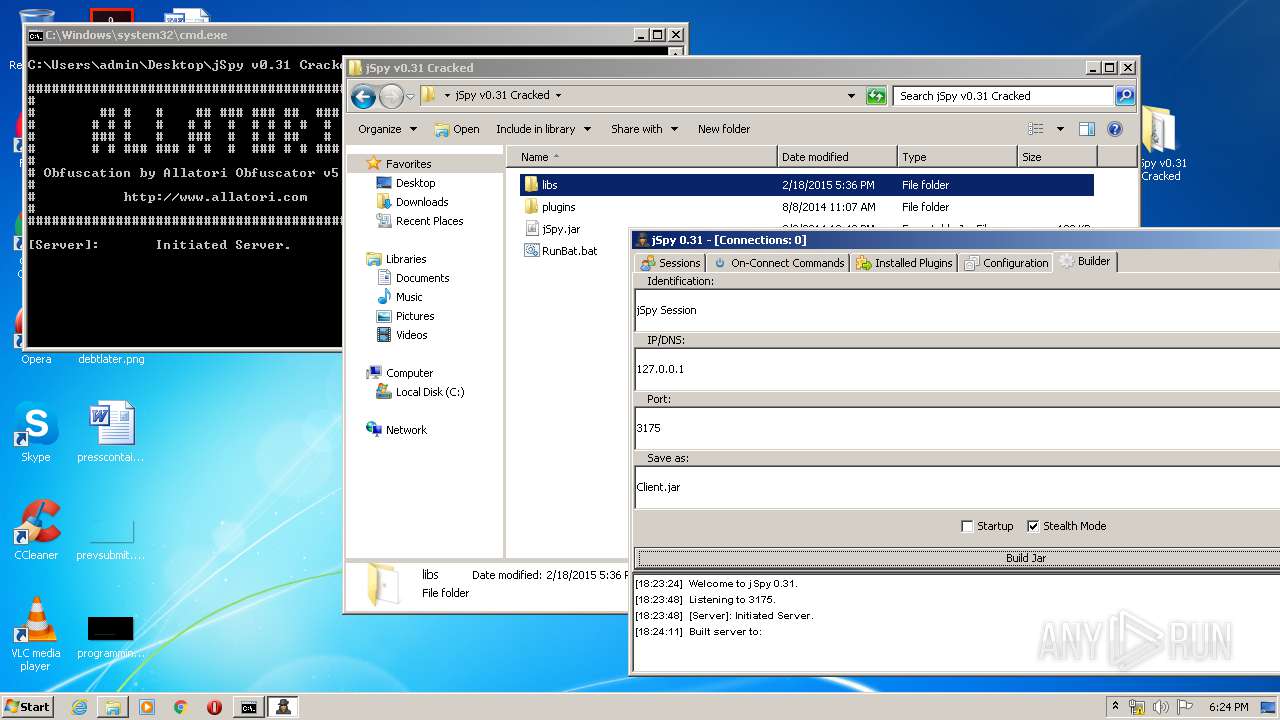Click Open in Explorer toolbar
Screen dimensions: 1280x720
457,129
